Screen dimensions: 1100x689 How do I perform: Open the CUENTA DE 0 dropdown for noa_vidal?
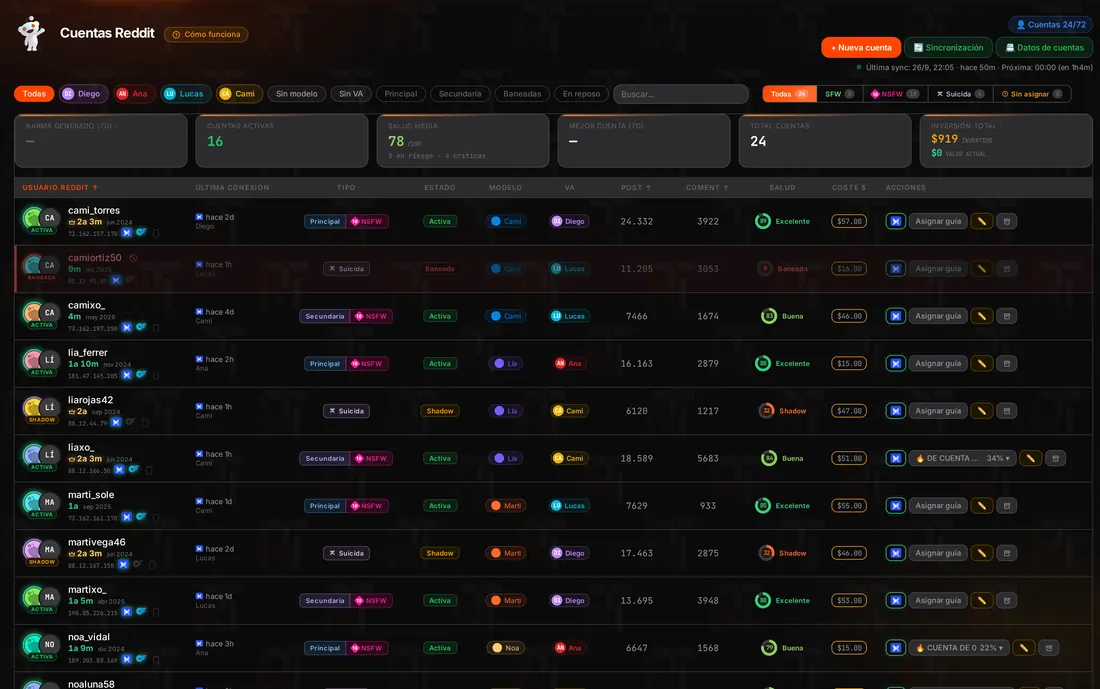(959, 648)
